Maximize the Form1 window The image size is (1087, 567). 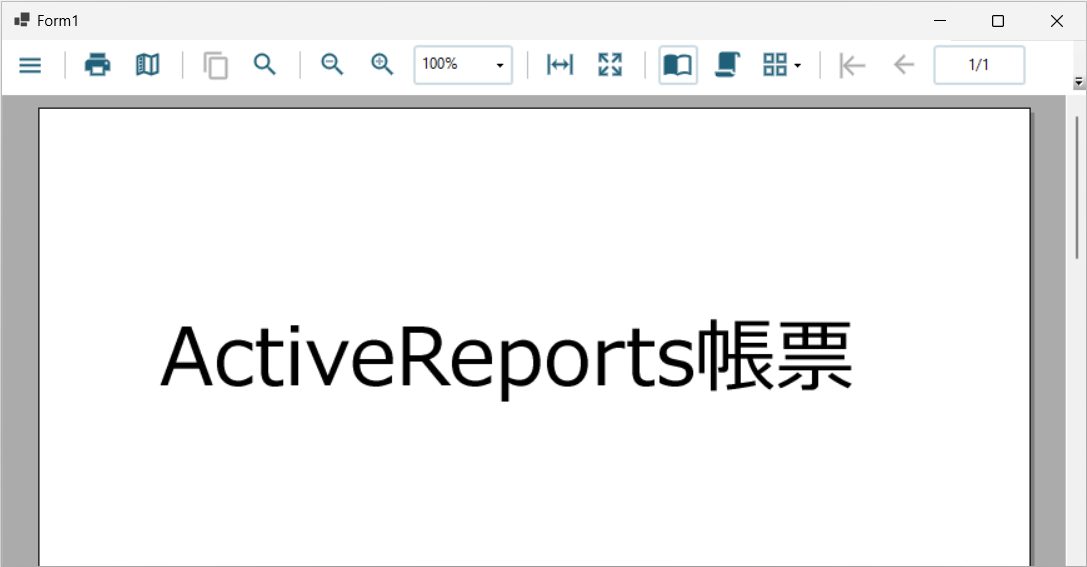(x=998, y=21)
